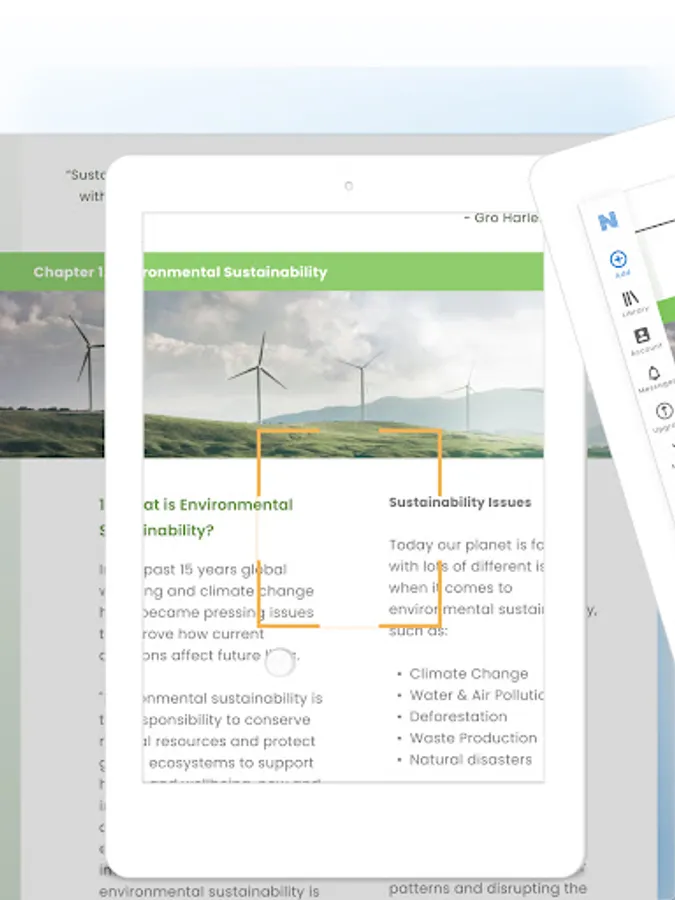The width and height of the screenshot is (675, 900).
Task: Click the 'Water & Air Pollution' bullet
Action: (476, 695)
